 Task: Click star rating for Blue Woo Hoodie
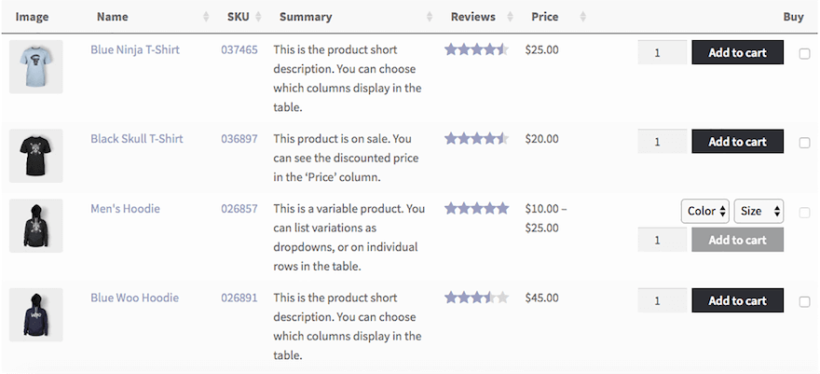click(476, 298)
